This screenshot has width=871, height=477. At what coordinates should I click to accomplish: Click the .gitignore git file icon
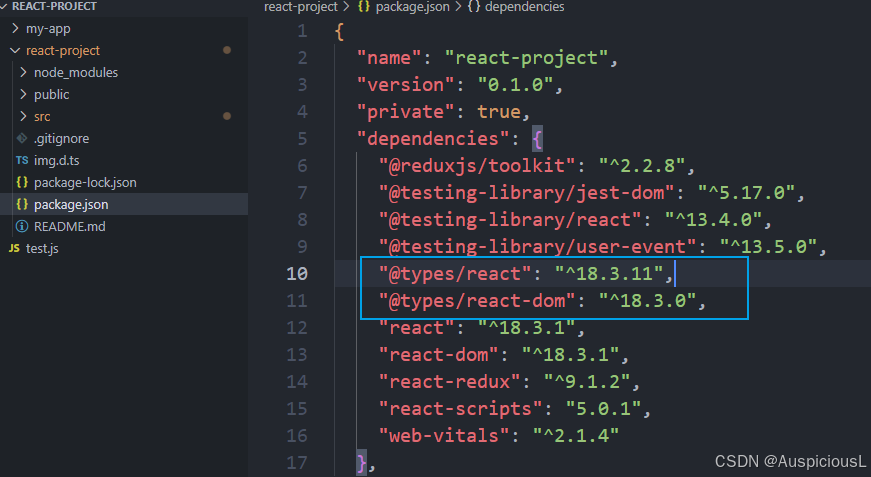tap(22, 138)
